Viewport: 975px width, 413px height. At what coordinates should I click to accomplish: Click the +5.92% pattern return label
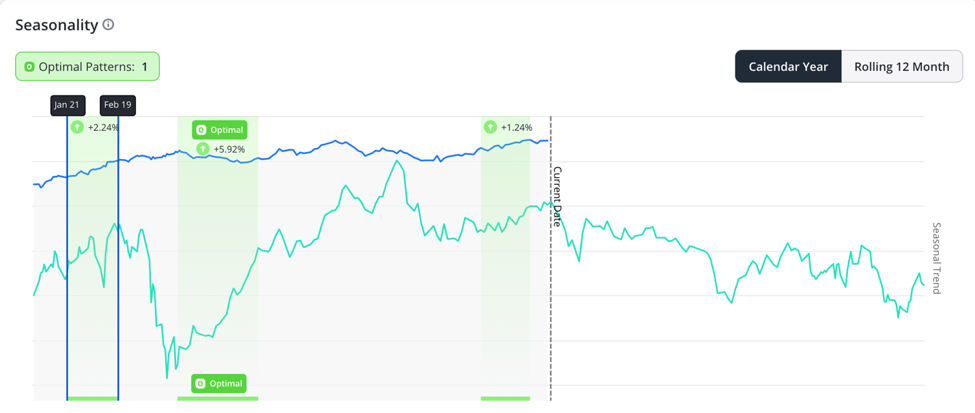point(229,149)
